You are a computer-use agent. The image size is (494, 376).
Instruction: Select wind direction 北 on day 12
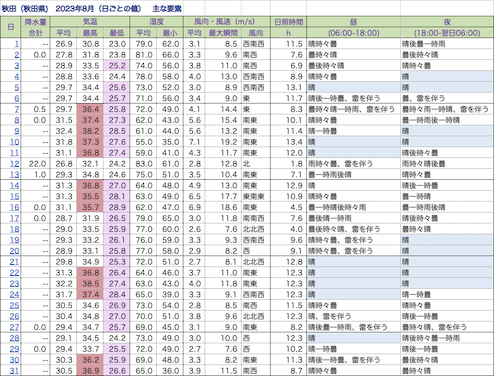pyautogui.click(x=246, y=164)
